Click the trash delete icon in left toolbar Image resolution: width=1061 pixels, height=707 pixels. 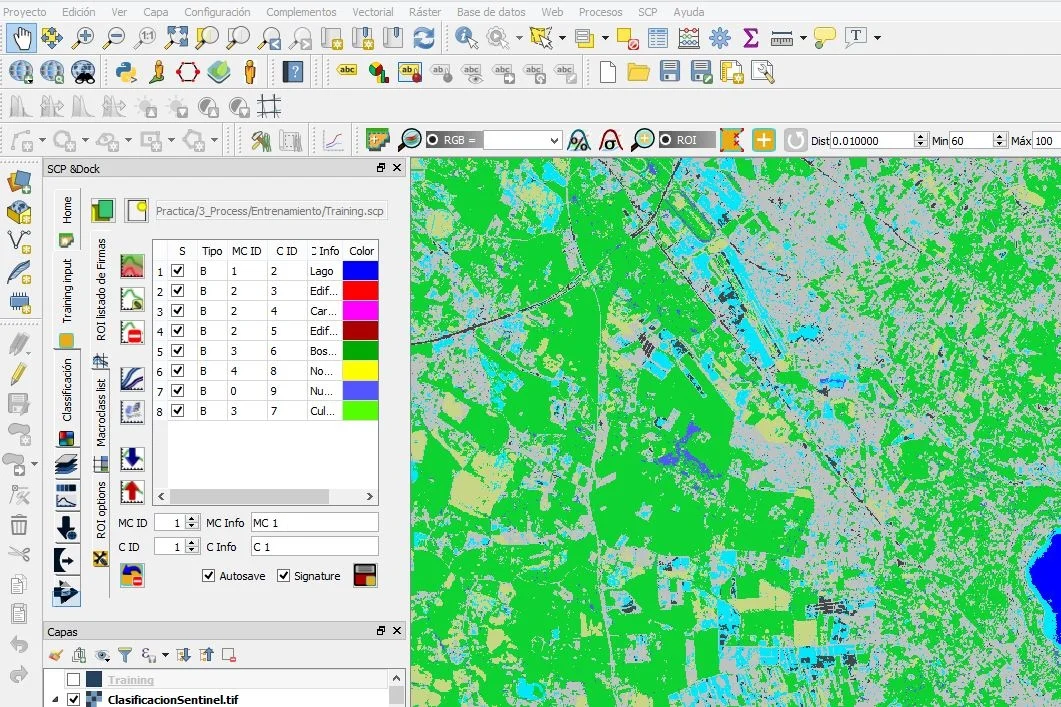click(19, 524)
